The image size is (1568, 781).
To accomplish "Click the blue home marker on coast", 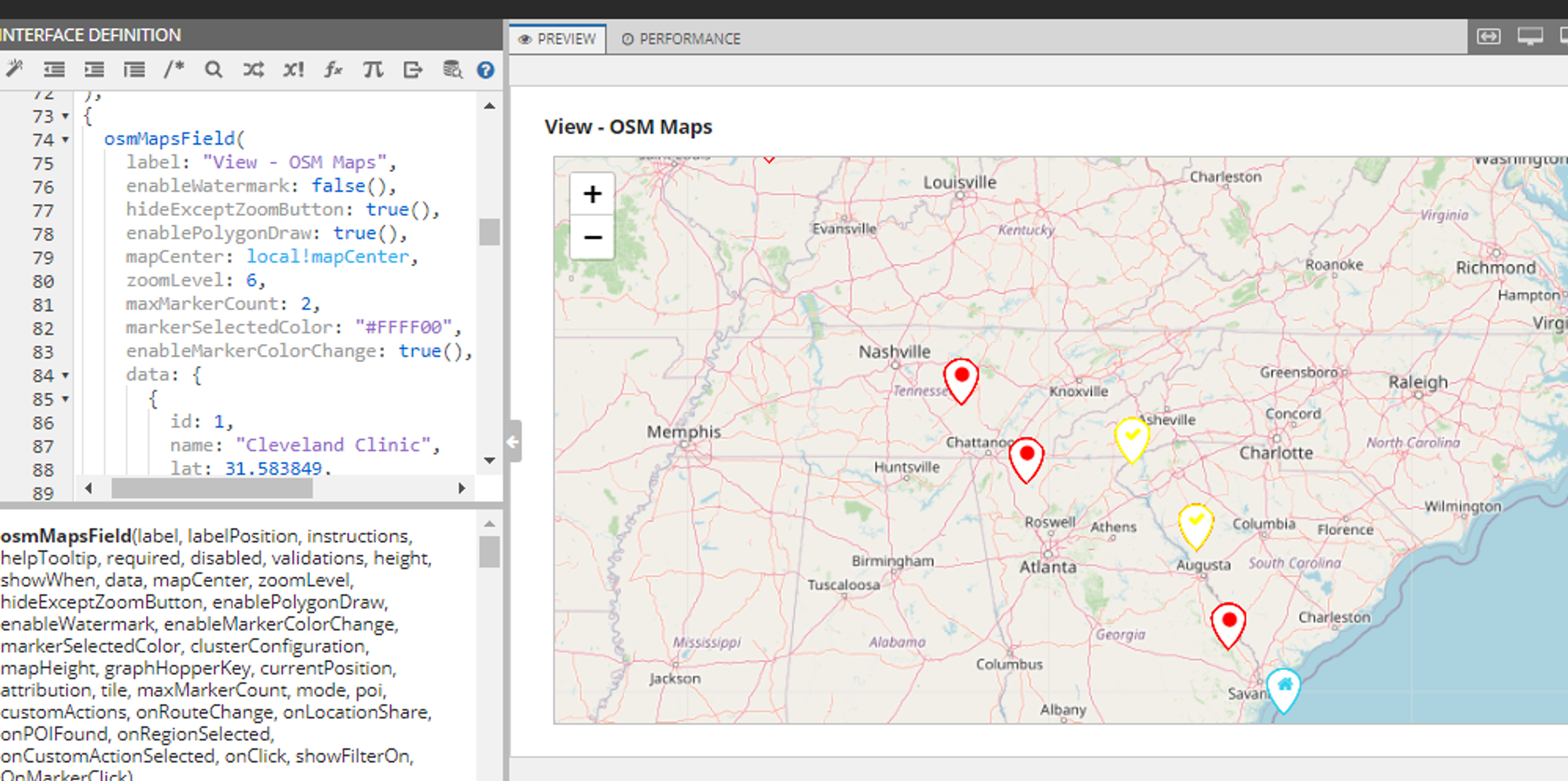I will click(1284, 691).
